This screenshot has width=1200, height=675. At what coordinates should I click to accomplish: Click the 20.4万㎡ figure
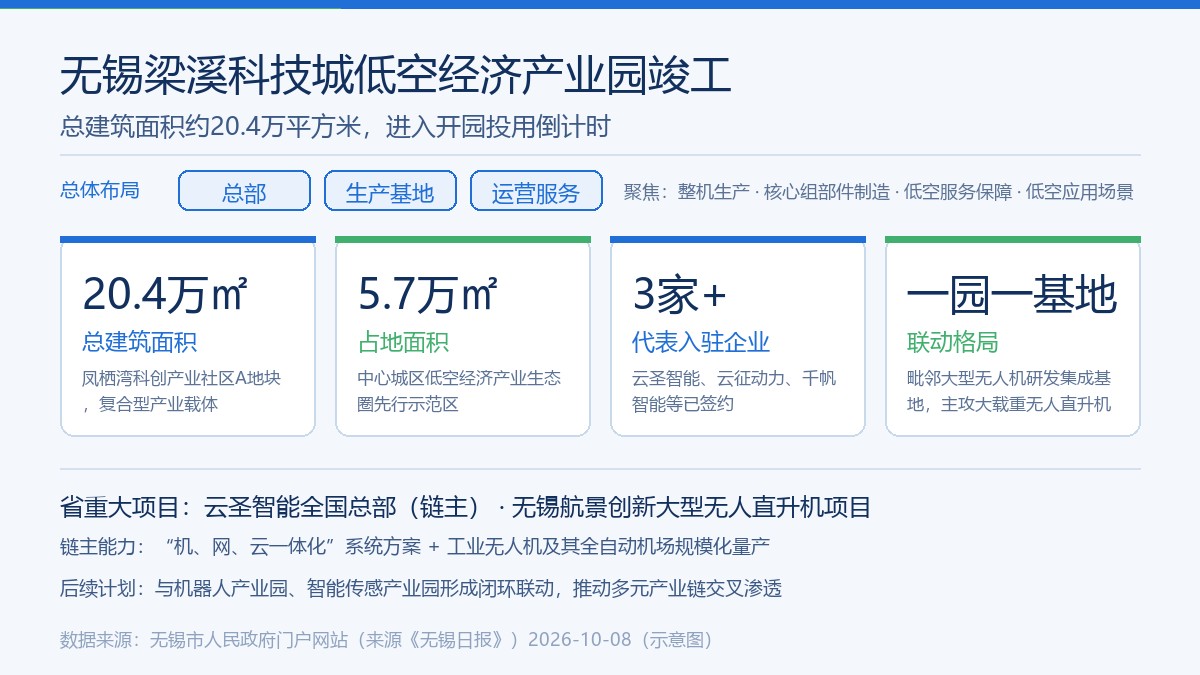point(165,294)
